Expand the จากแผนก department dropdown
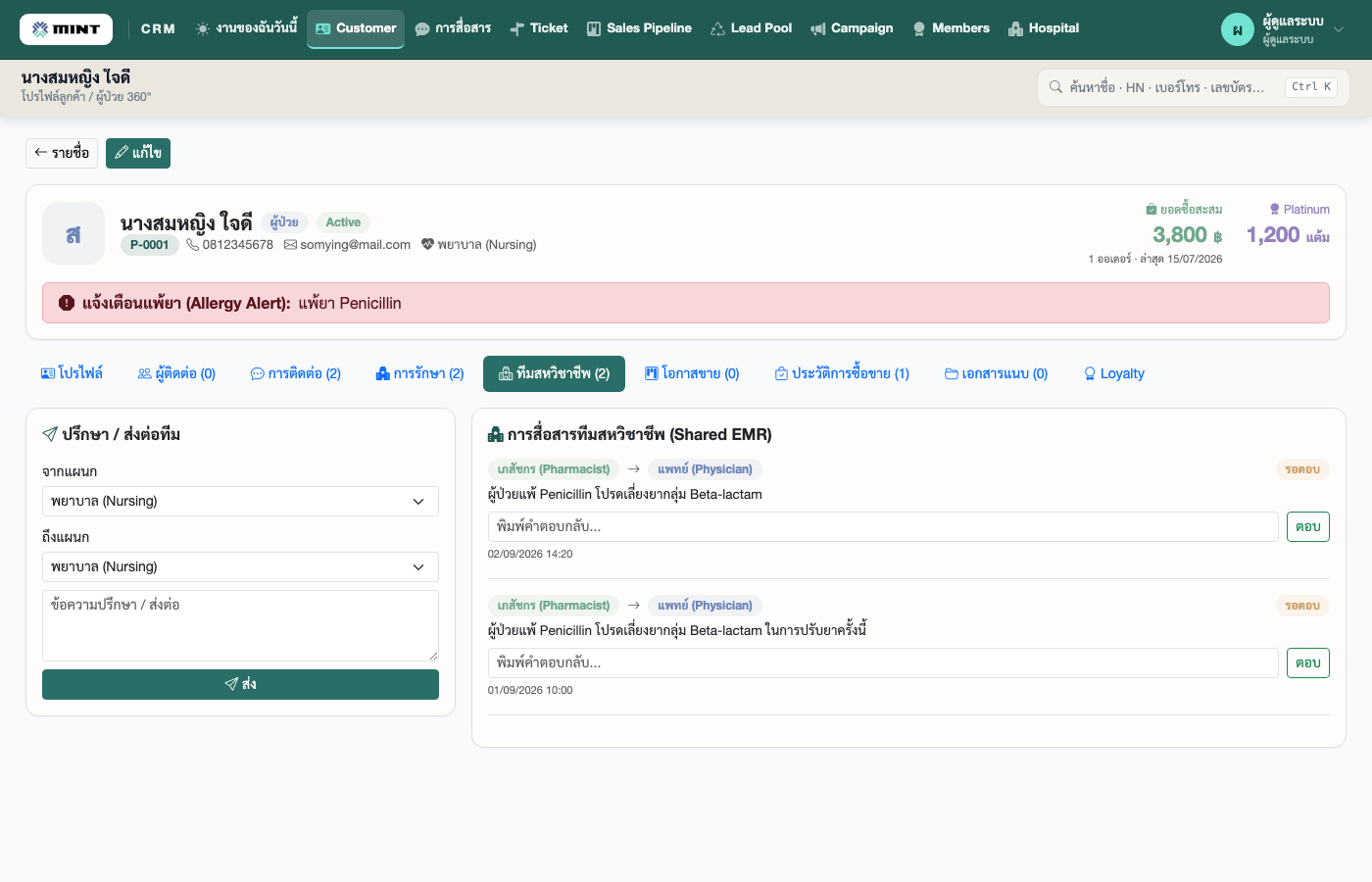 point(240,501)
